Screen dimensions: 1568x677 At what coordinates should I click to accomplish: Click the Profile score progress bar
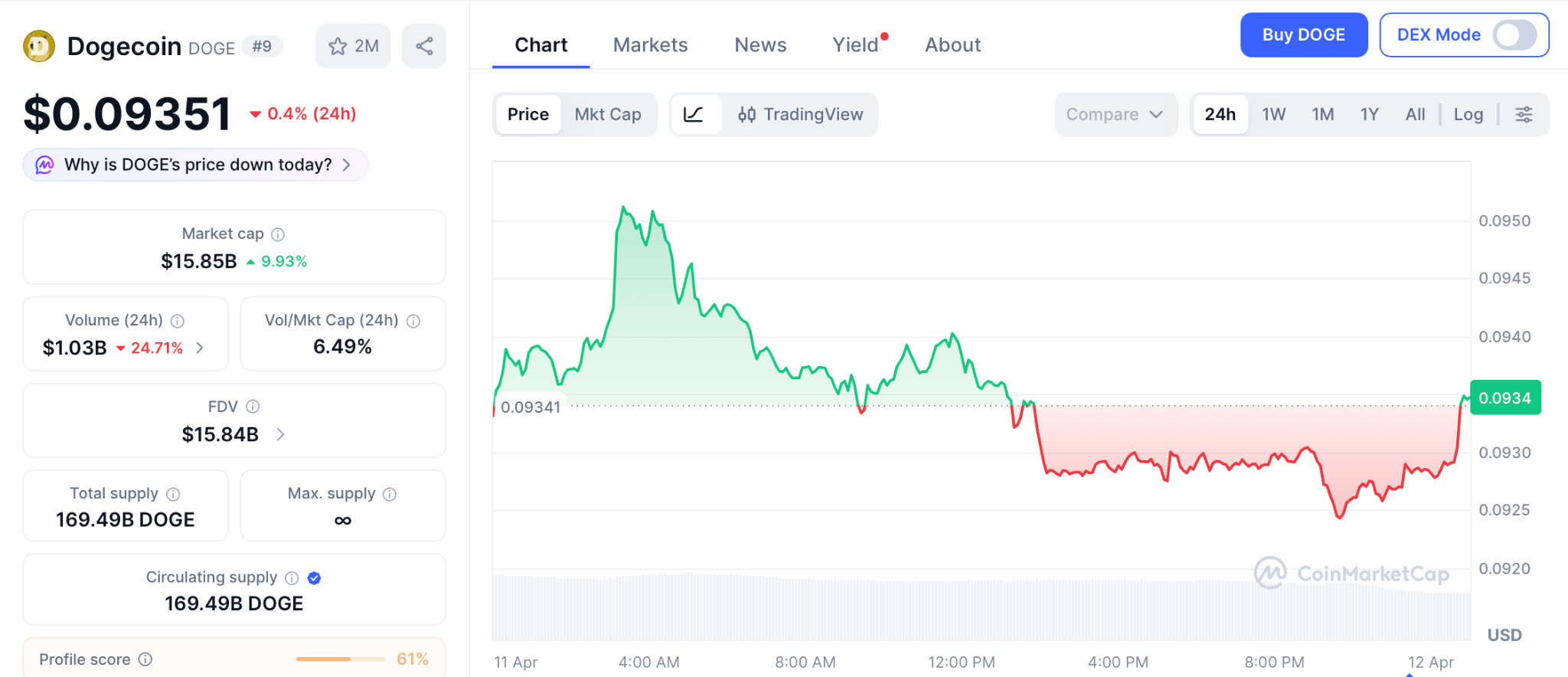pyautogui.click(x=340, y=659)
